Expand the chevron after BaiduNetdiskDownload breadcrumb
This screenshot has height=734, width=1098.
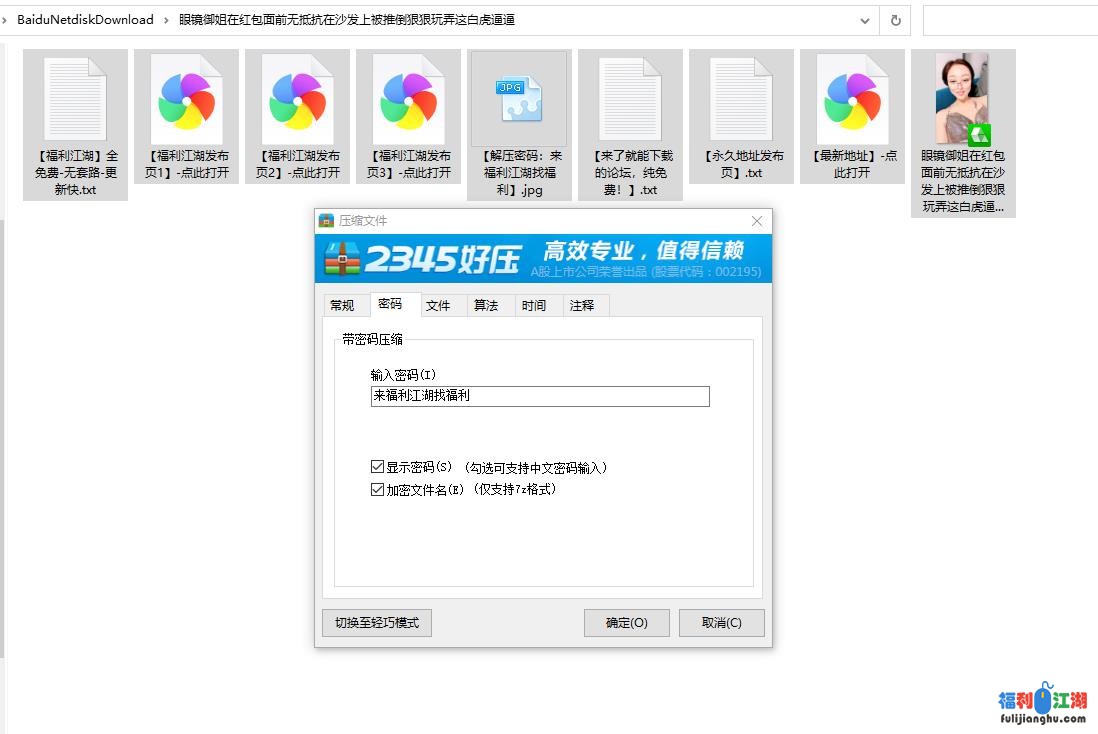166,20
